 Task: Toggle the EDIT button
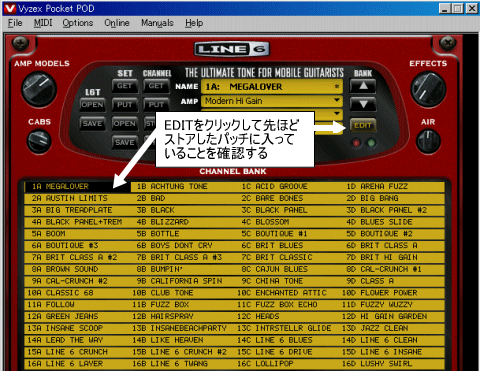click(363, 125)
